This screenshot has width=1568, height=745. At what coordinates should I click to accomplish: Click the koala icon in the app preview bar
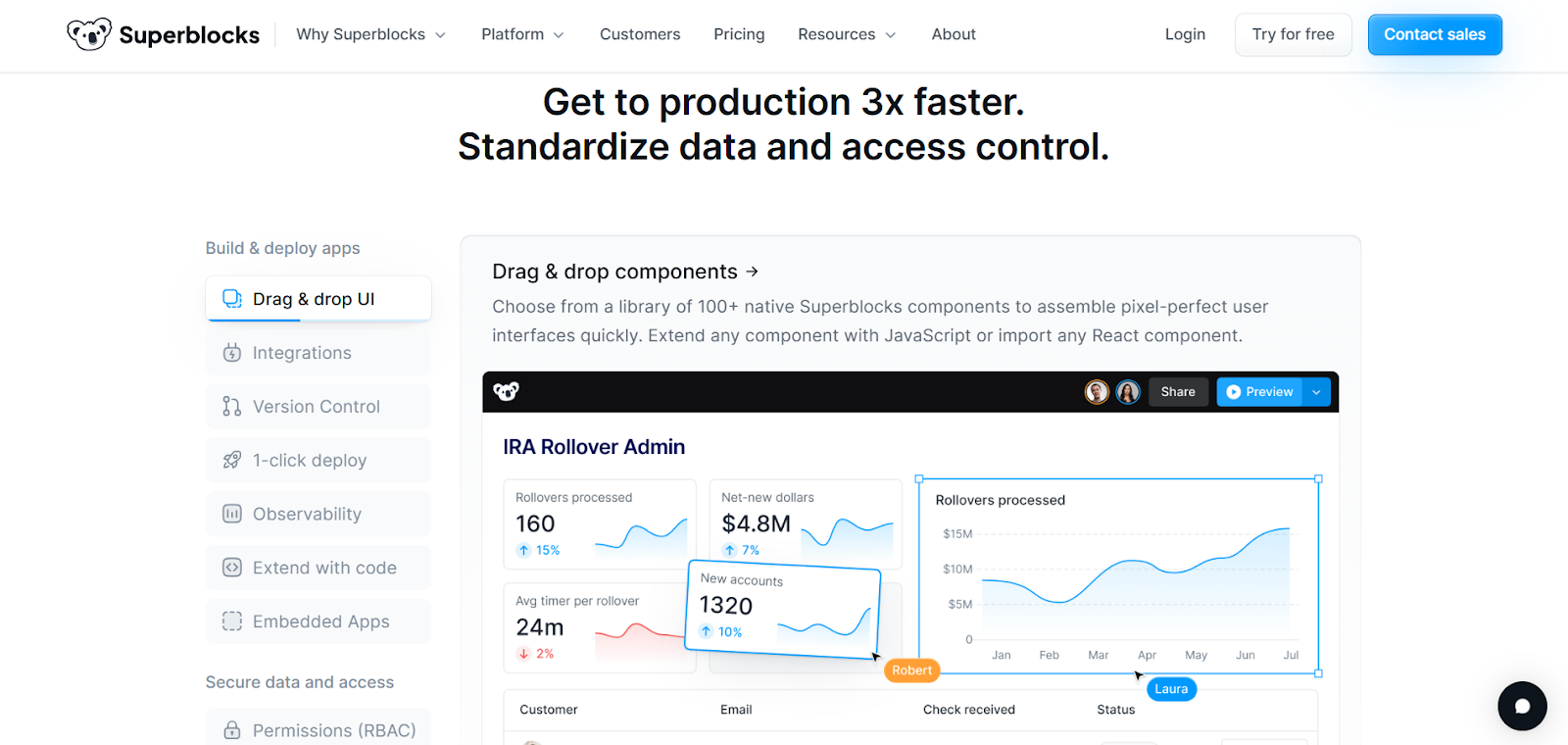tap(507, 392)
